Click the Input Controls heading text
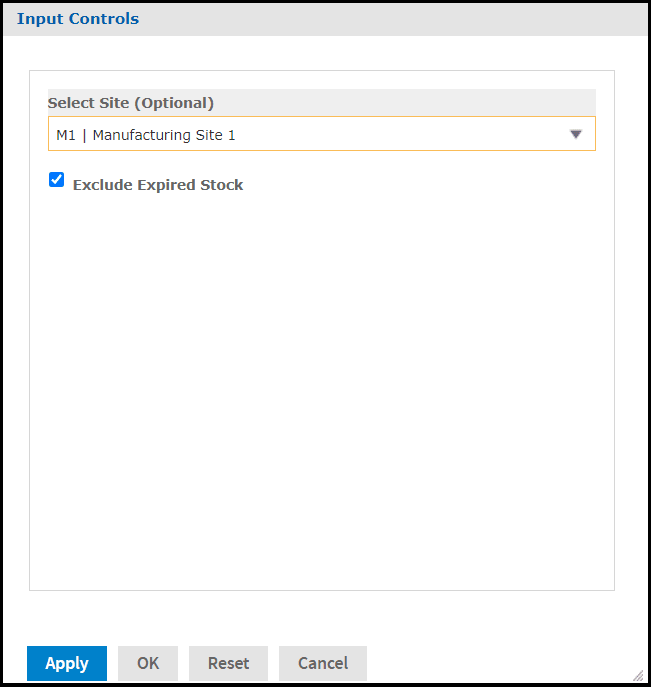 (x=78, y=19)
